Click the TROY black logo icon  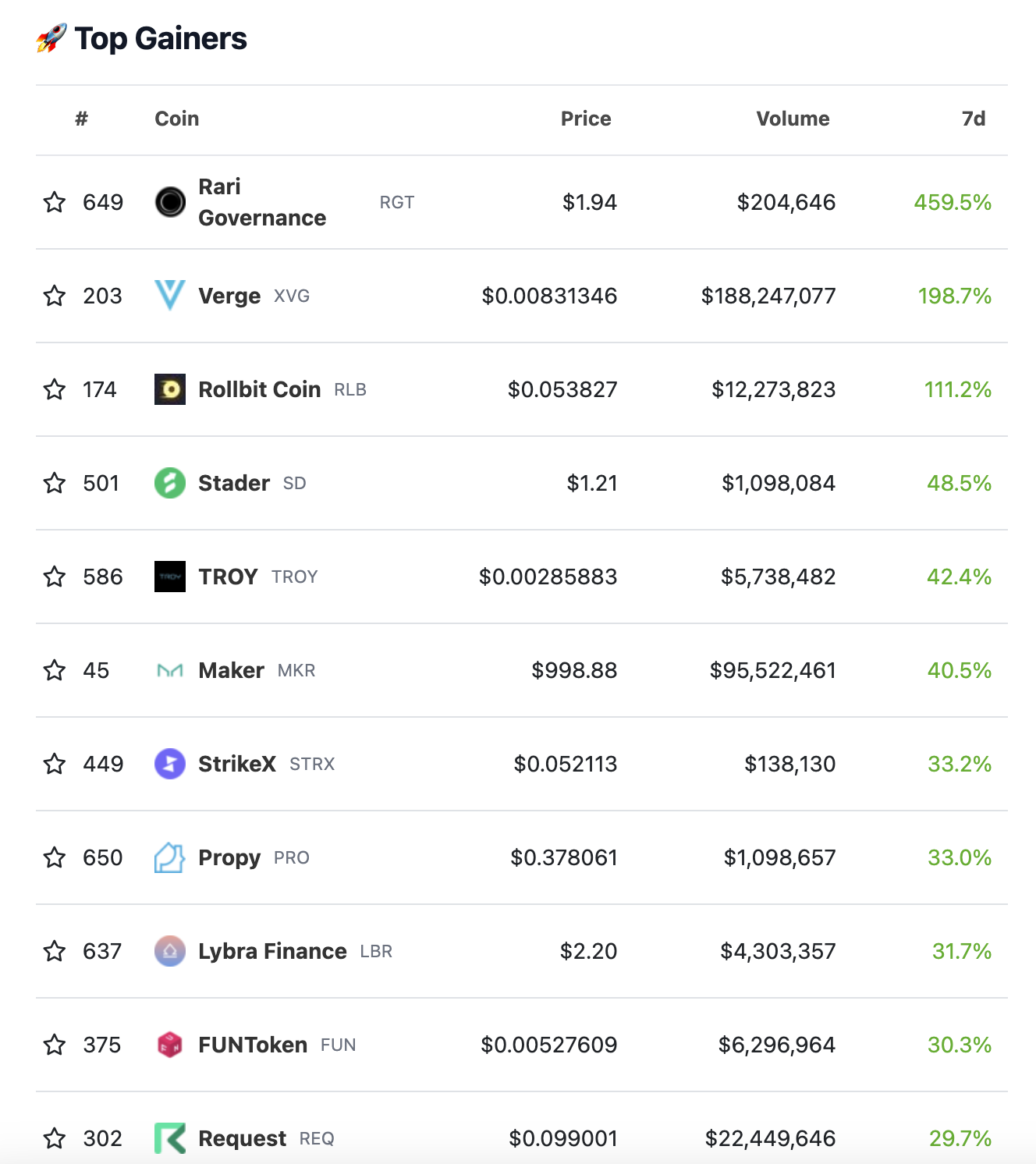170,577
